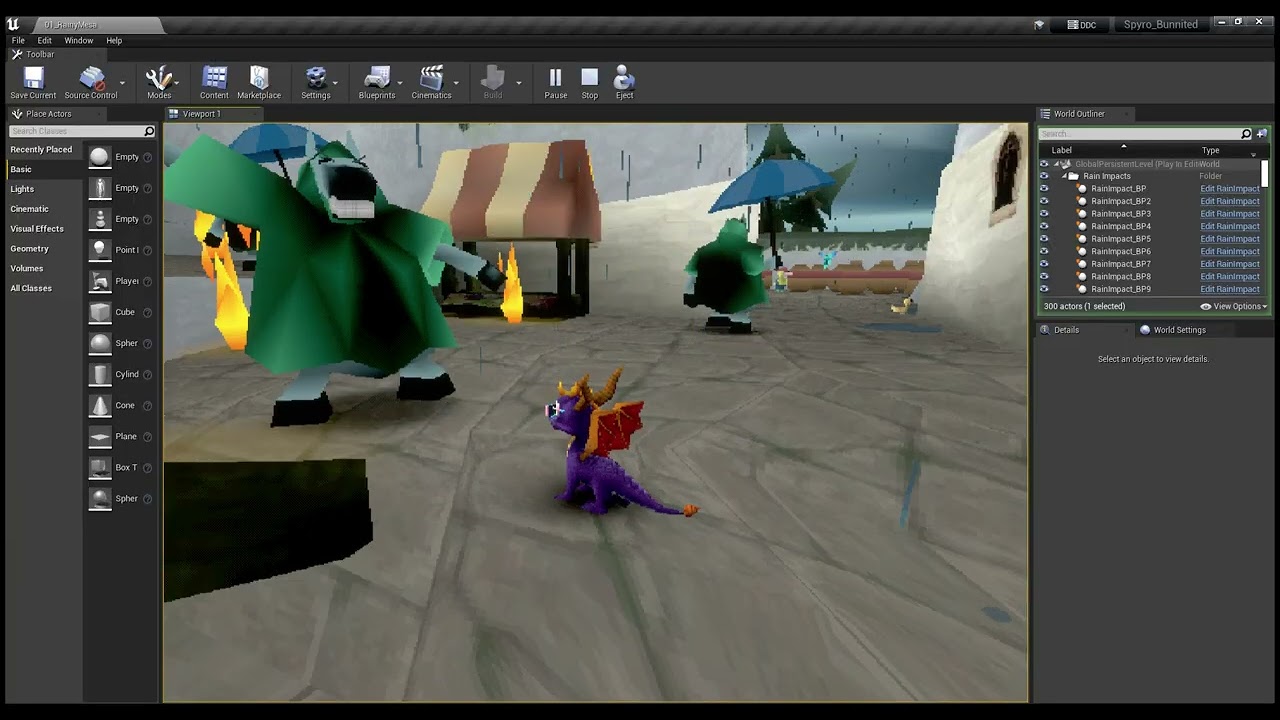Click the Save Current toolbar icon
Viewport: 1280px width, 720px height.
33,82
